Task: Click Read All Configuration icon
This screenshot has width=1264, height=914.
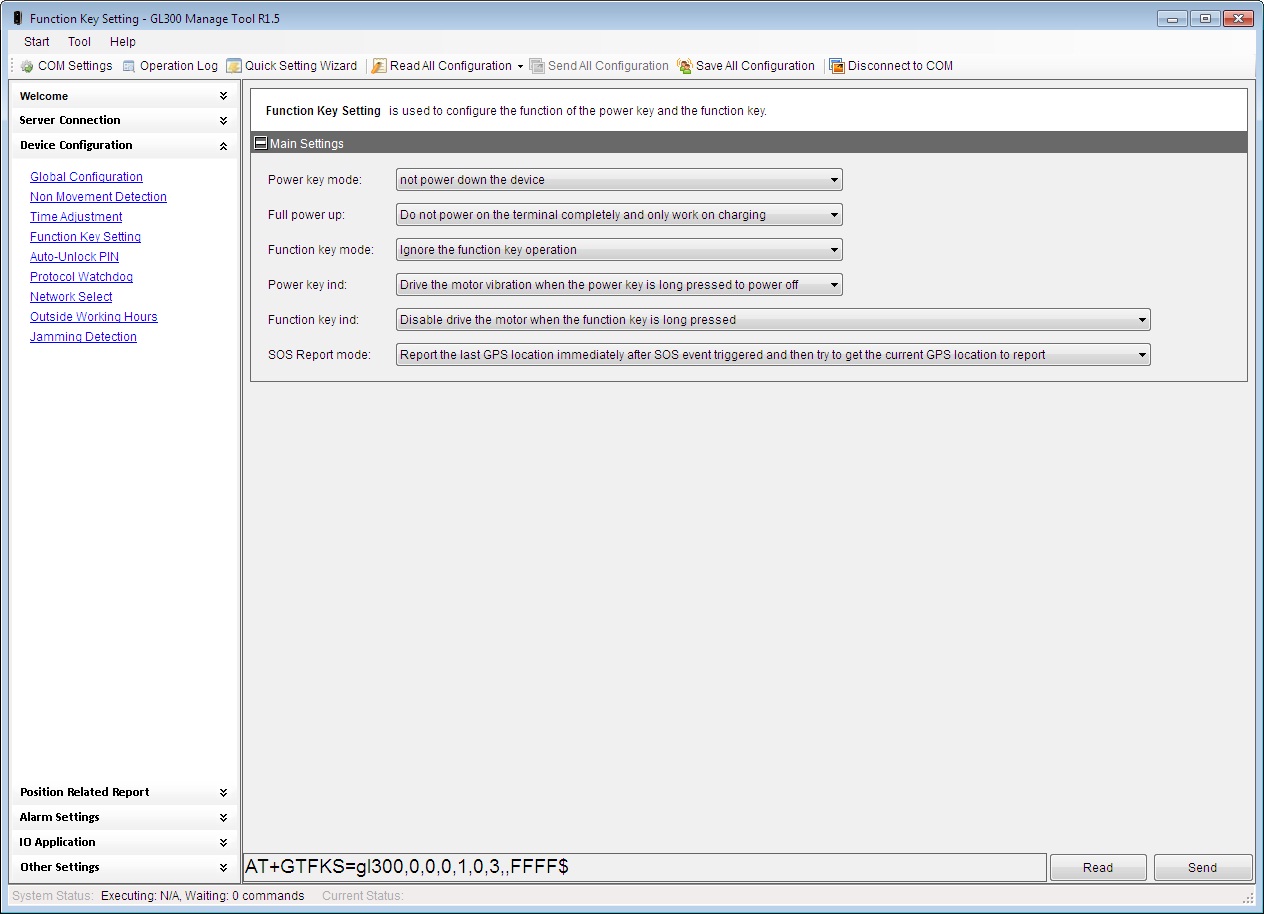Action: tap(380, 66)
